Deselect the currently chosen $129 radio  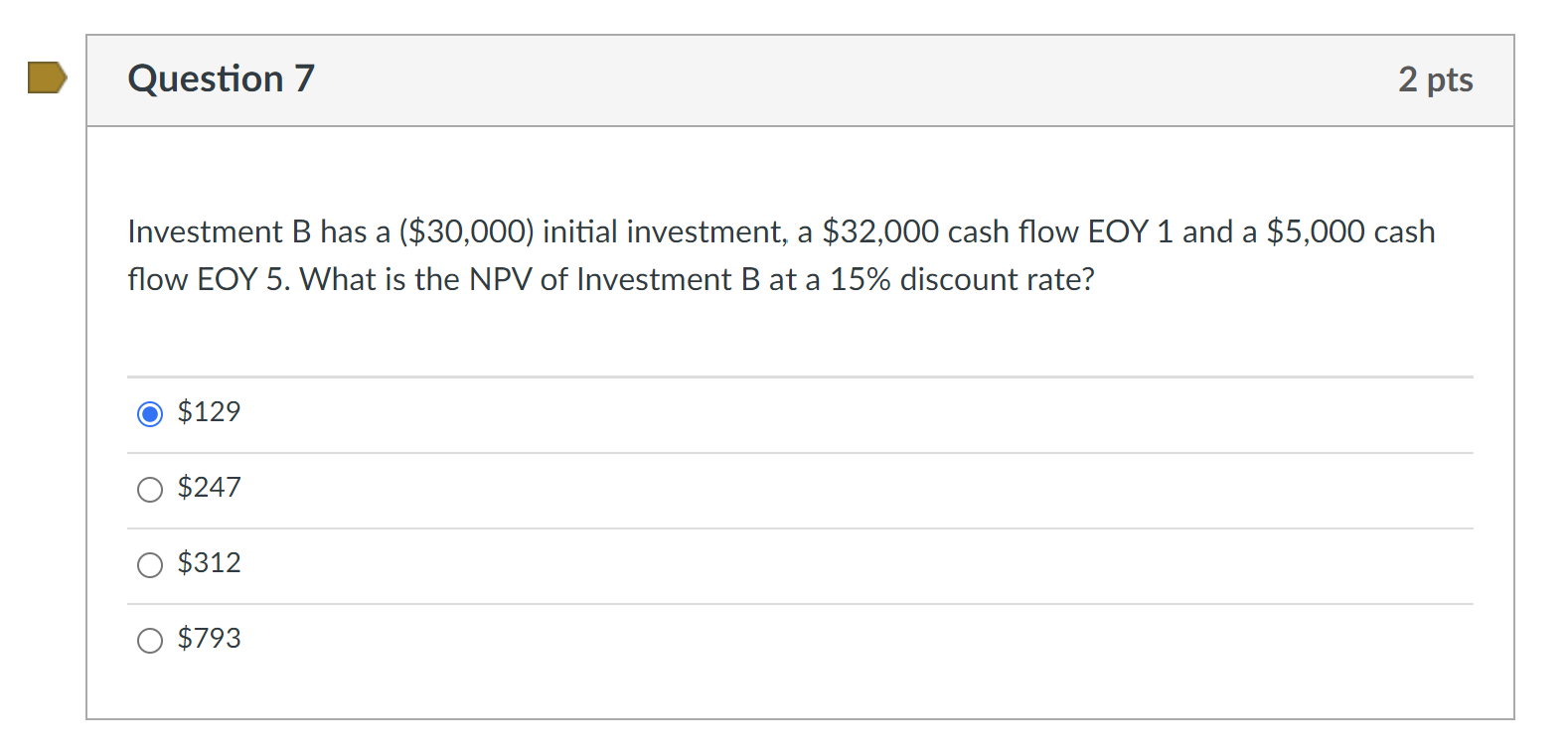tap(150, 412)
